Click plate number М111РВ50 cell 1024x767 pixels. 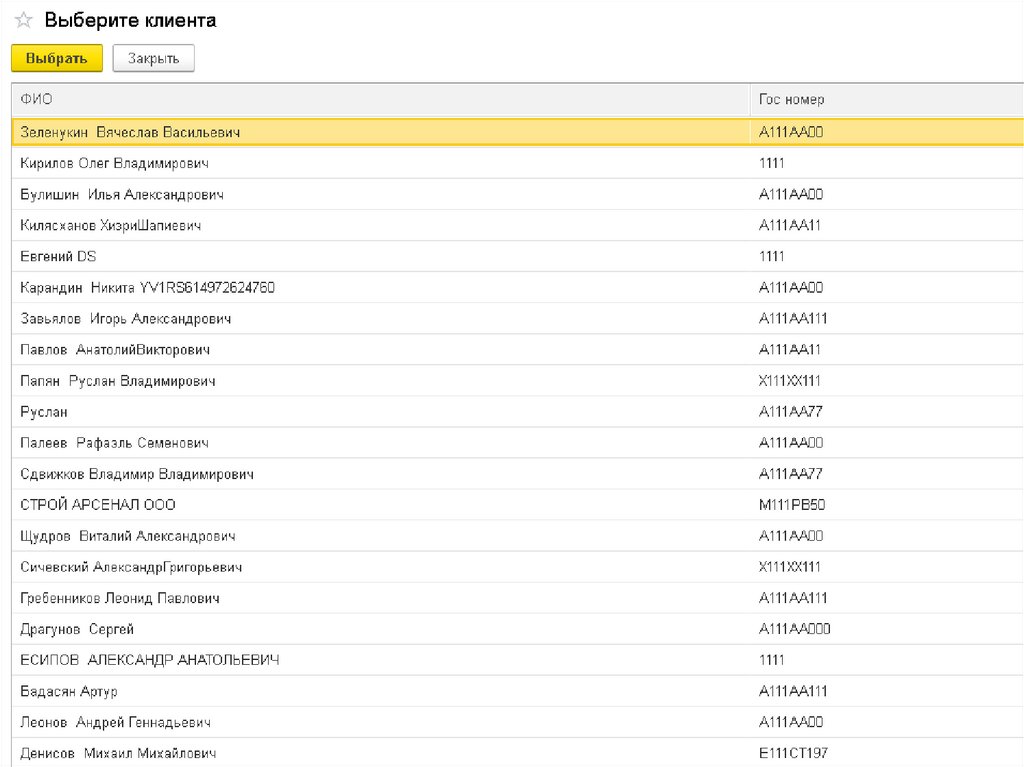[791, 505]
